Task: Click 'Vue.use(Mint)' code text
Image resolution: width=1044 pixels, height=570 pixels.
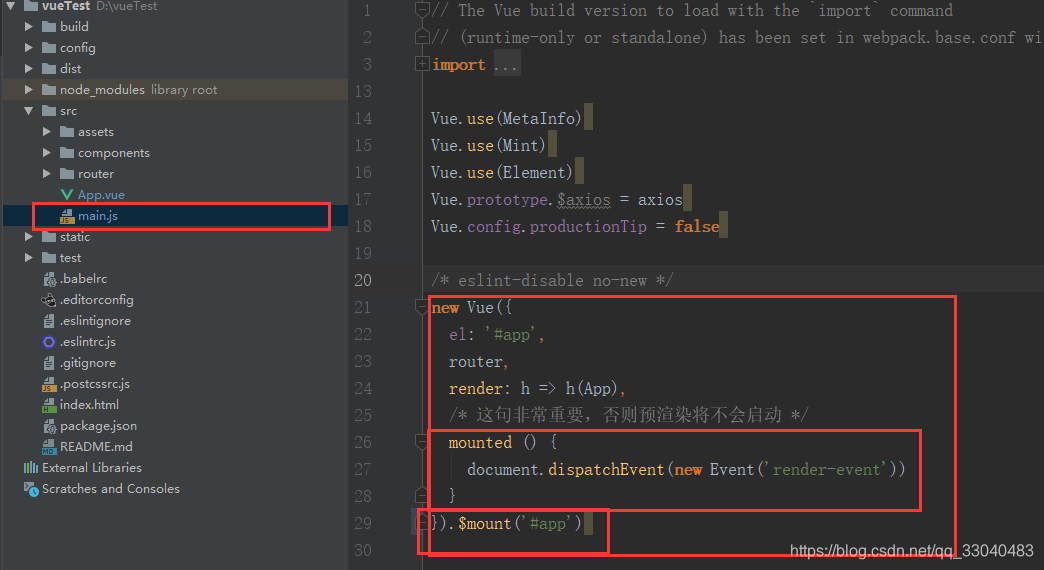Action: click(x=489, y=145)
